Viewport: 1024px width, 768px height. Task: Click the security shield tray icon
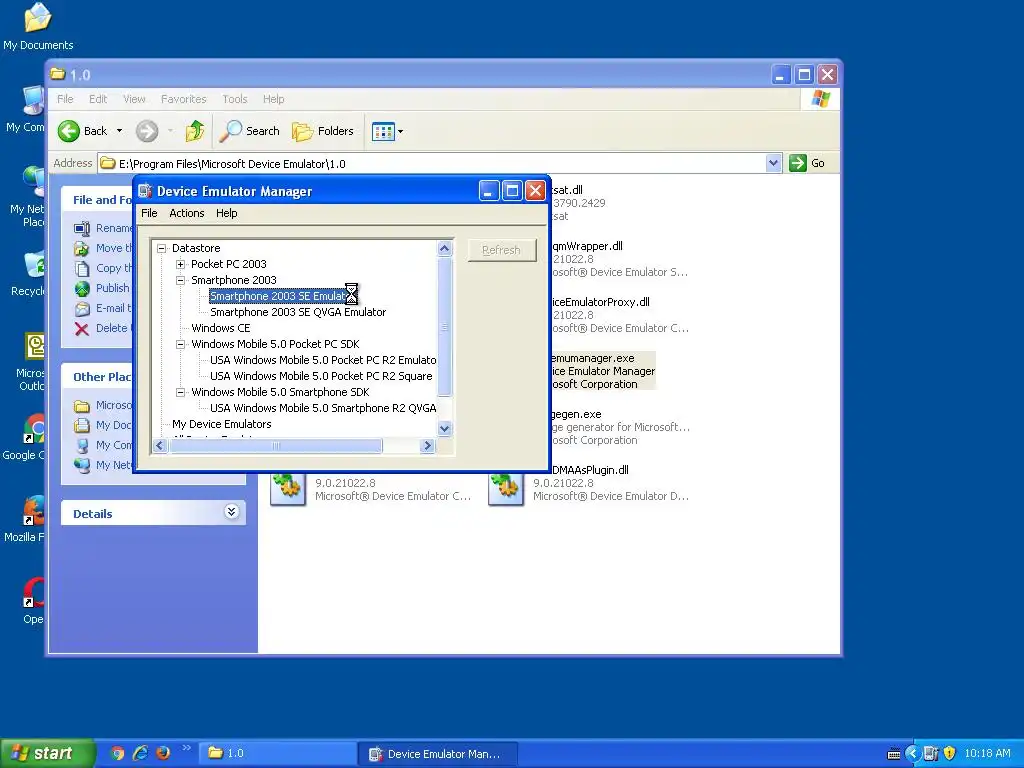[950, 754]
